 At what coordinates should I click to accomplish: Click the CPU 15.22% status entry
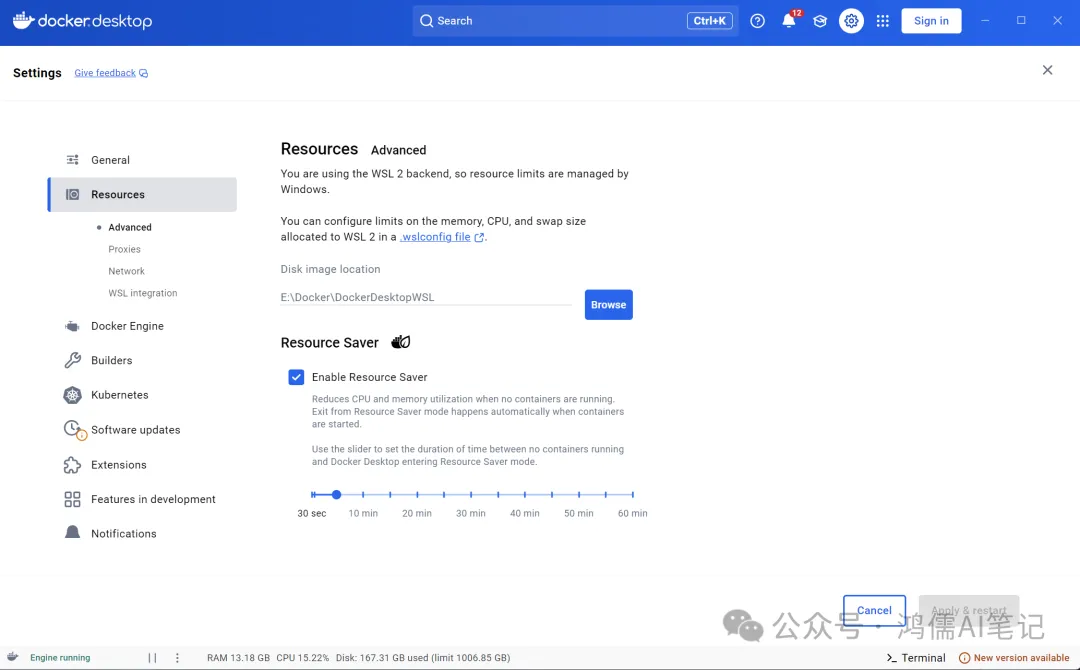(302, 658)
